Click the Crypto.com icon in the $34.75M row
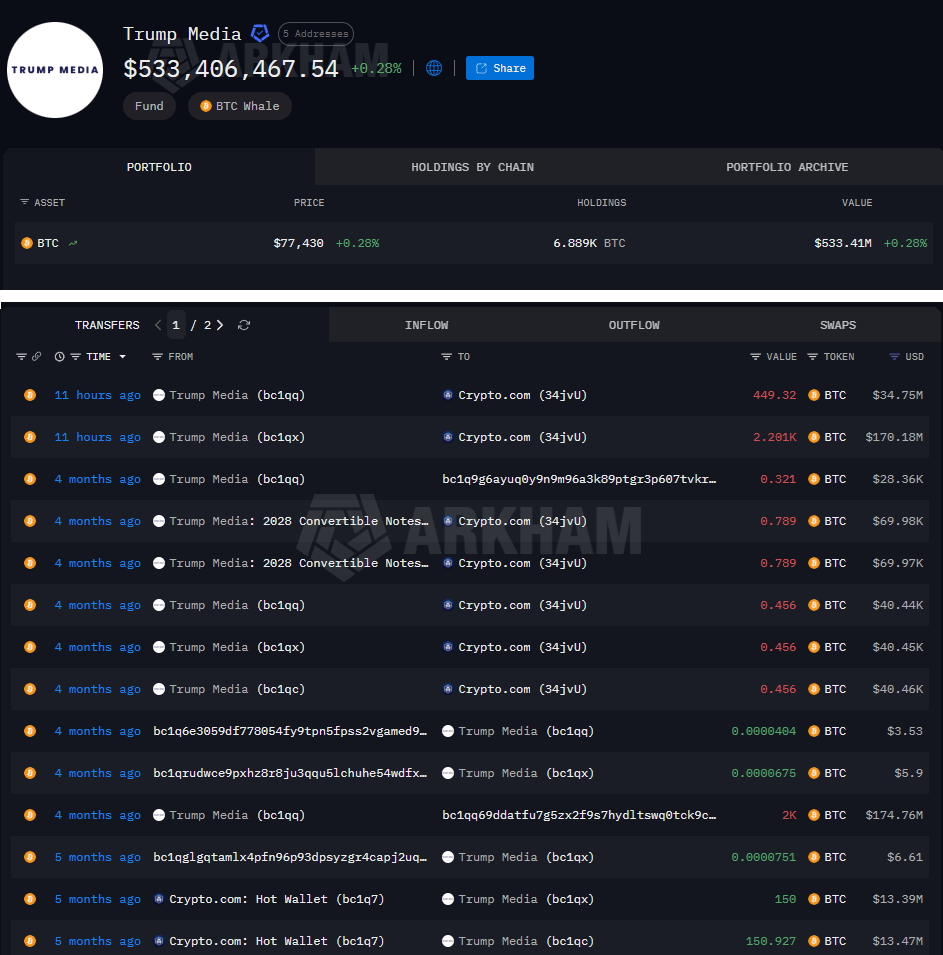Screen dimensions: 943x955 tap(448, 395)
